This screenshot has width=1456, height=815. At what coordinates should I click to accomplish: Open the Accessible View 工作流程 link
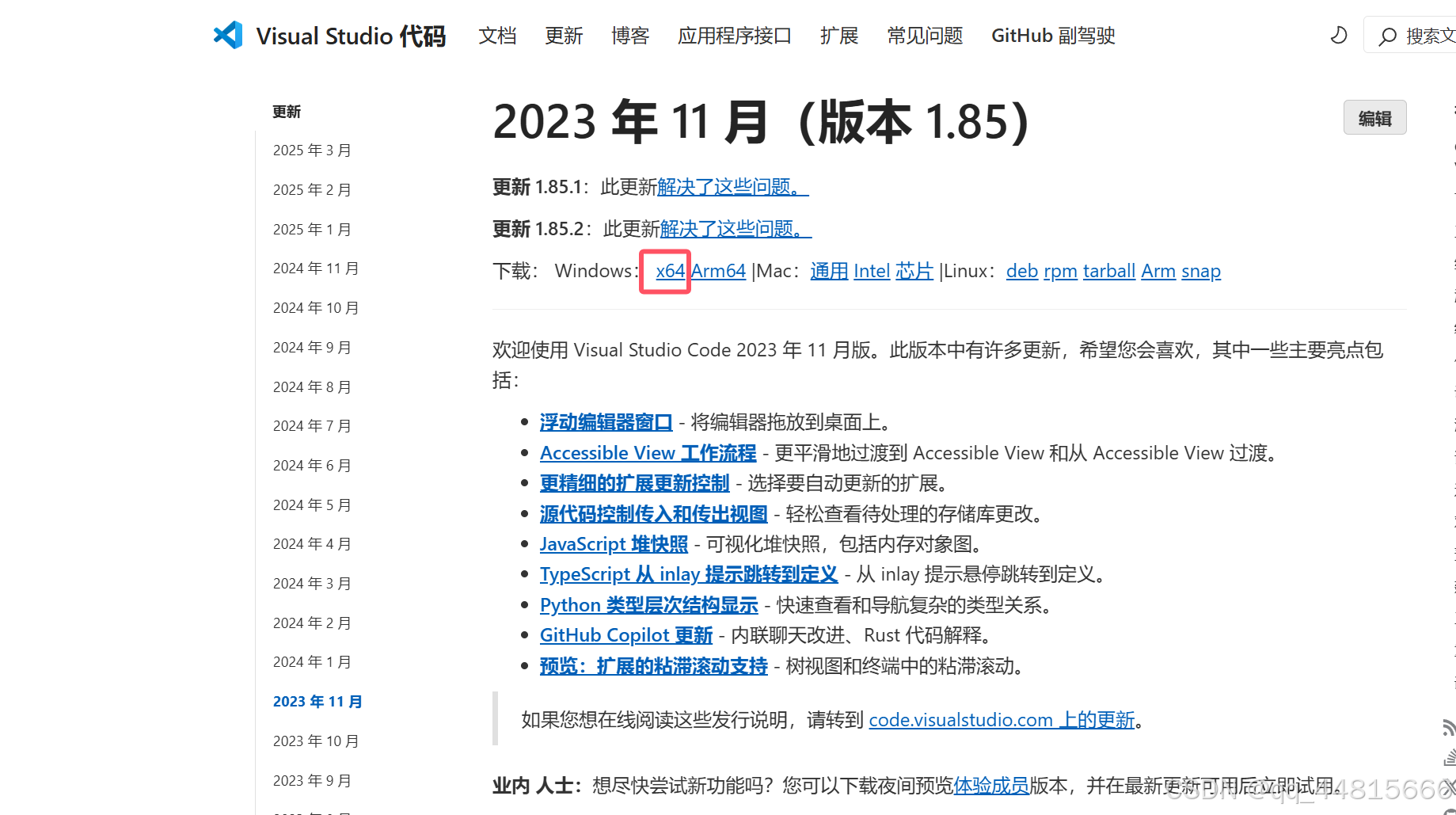pos(648,453)
